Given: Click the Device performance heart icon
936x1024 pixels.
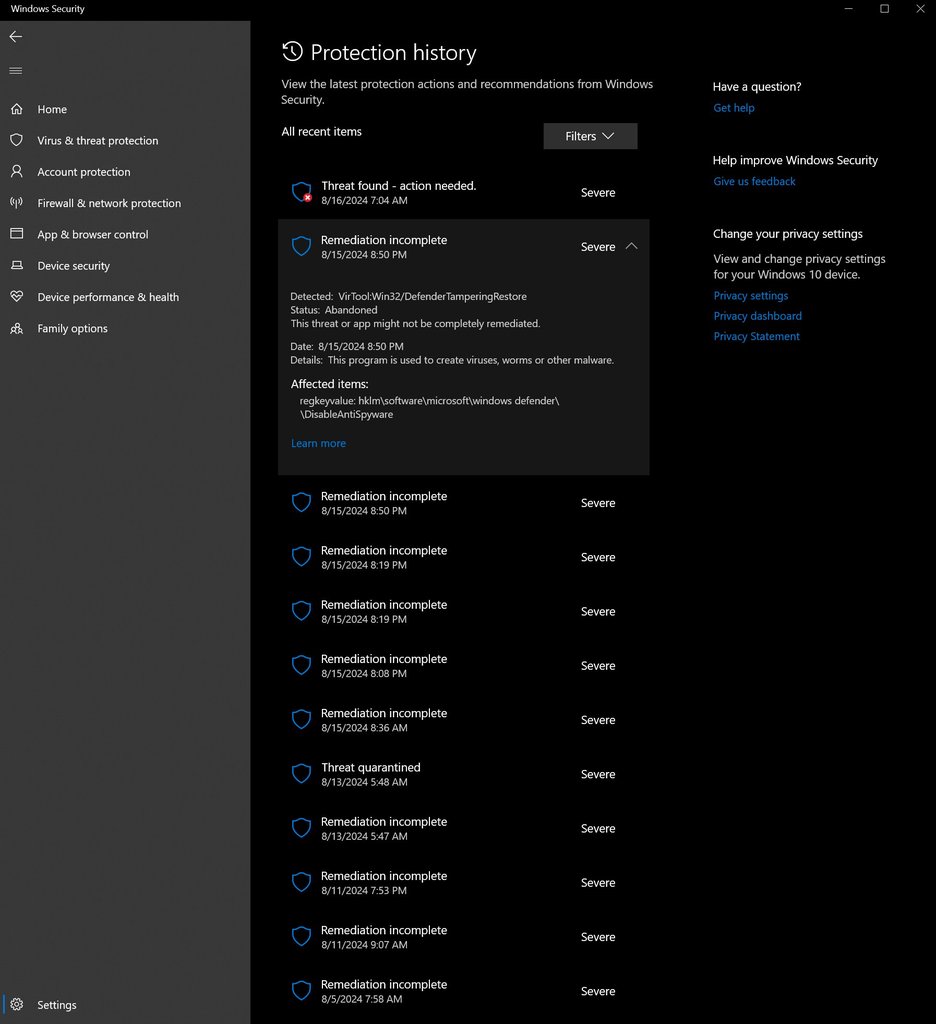Looking at the screenshot, I should (16, 296).
